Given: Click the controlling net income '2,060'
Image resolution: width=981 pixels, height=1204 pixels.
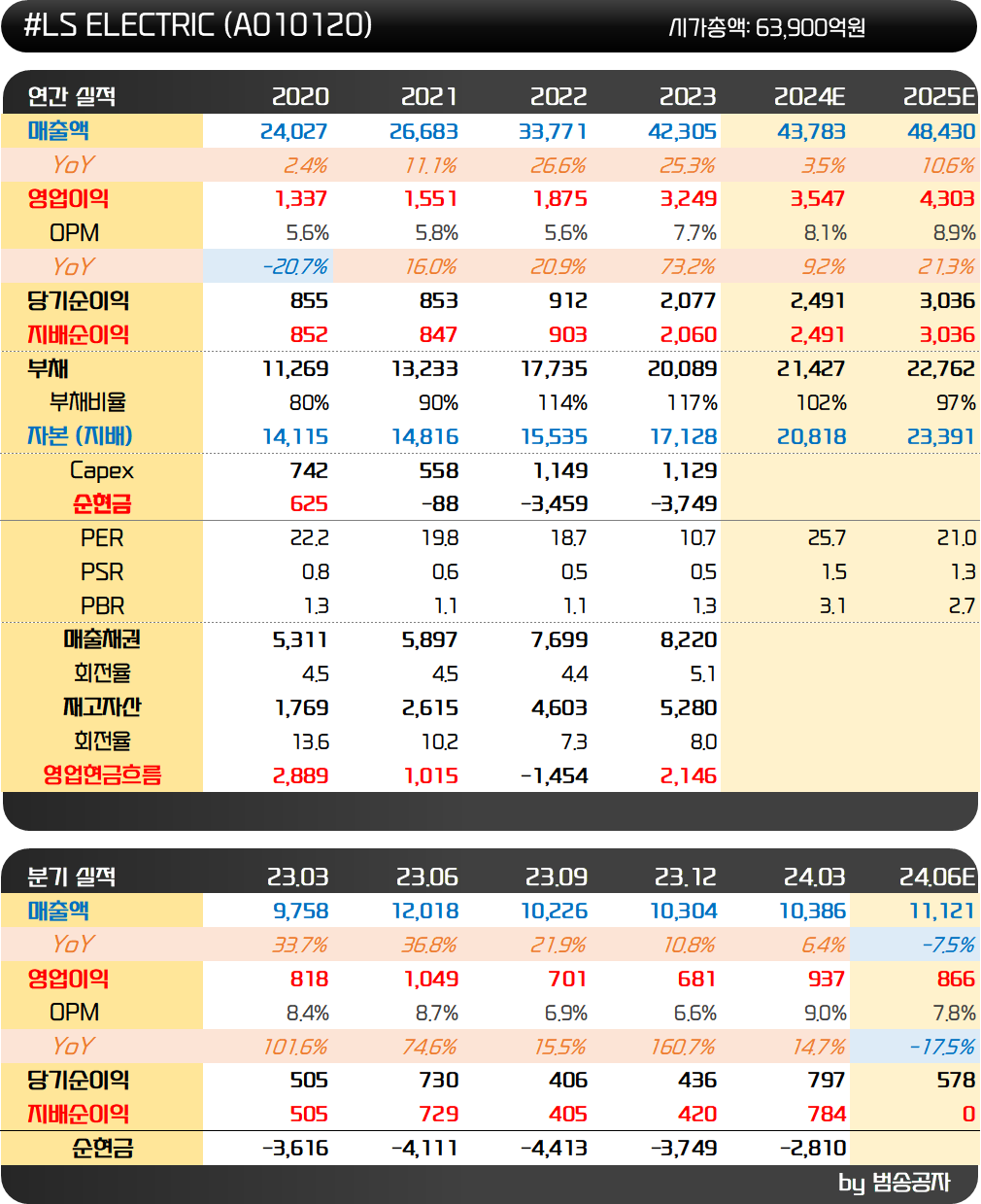Looking at the screenshot, I should (689, 334).
